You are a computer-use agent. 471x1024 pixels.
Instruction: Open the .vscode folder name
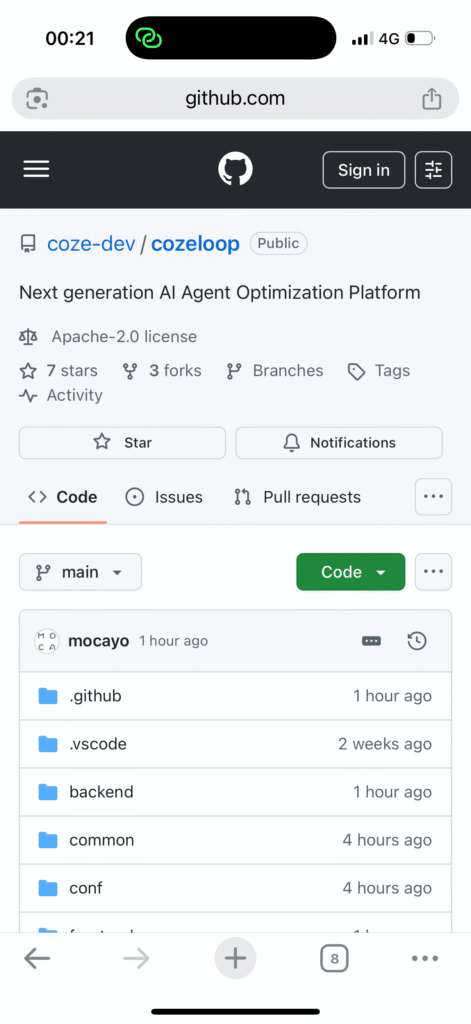[98, 744]
